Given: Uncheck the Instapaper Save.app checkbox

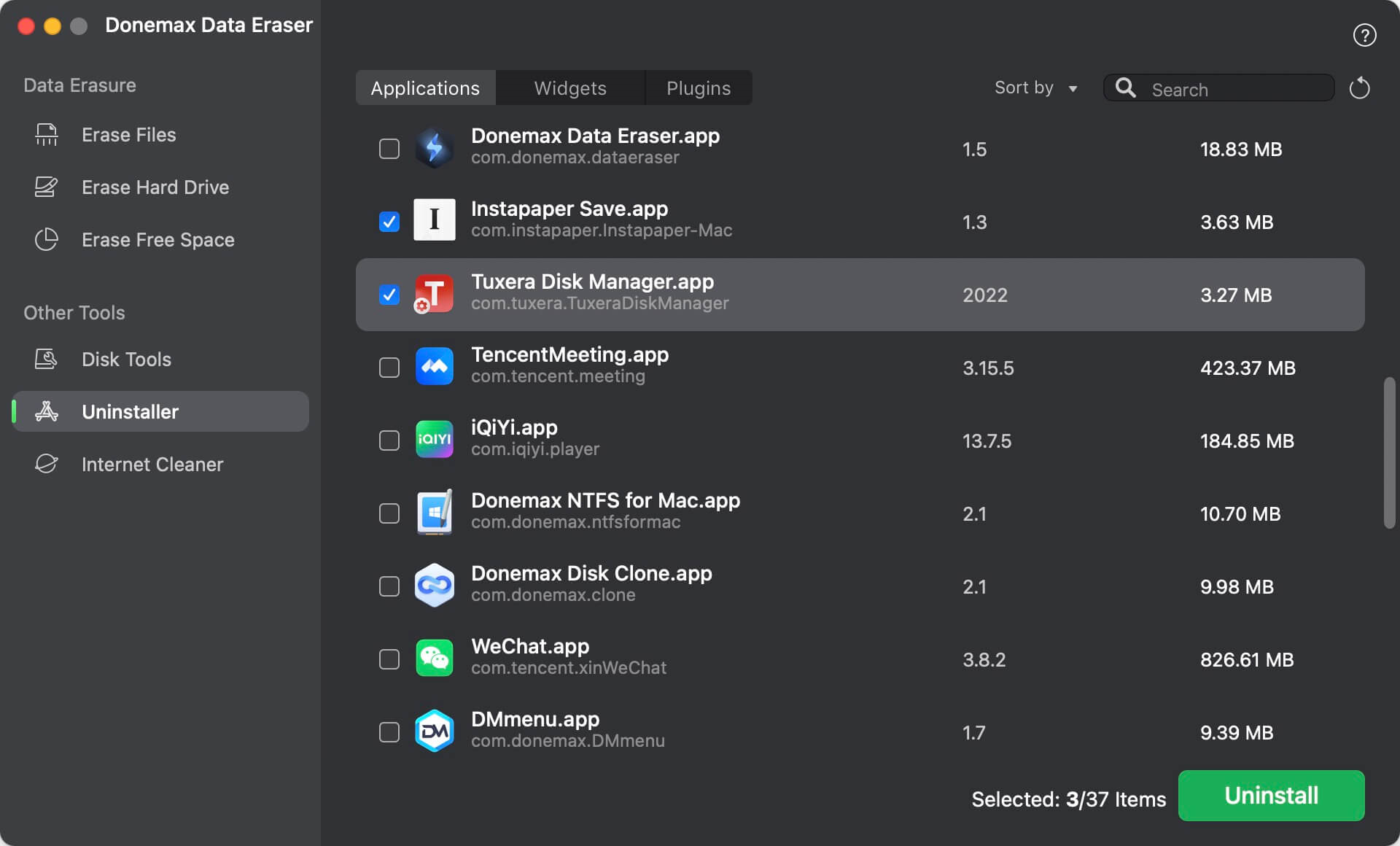Looking at the screenshot, I should [x=389, y=222].
